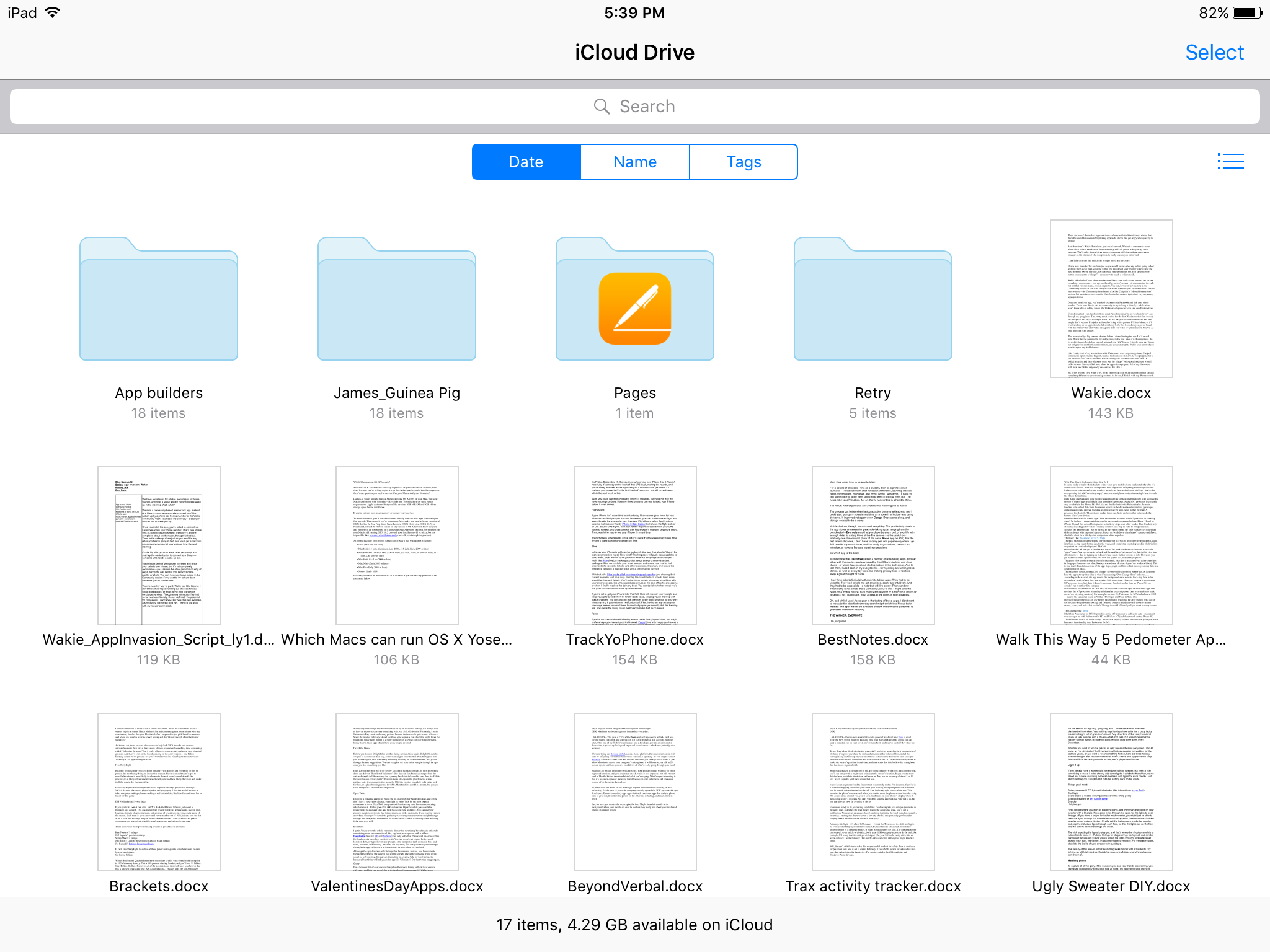Switch to Name sort order
Viewport: 1270px width, 952px height.
pyautogui.click(x=635, y=162)
